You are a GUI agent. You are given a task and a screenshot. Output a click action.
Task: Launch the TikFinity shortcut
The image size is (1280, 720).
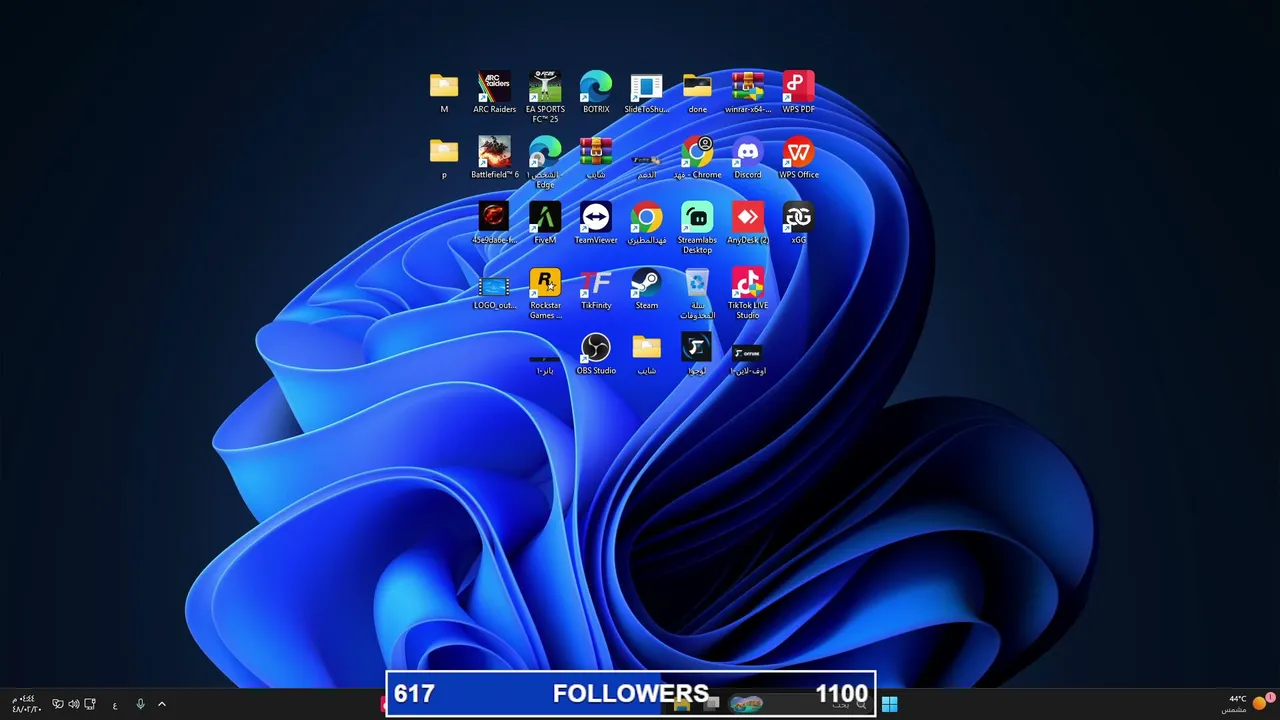click(x=596, y=289)
